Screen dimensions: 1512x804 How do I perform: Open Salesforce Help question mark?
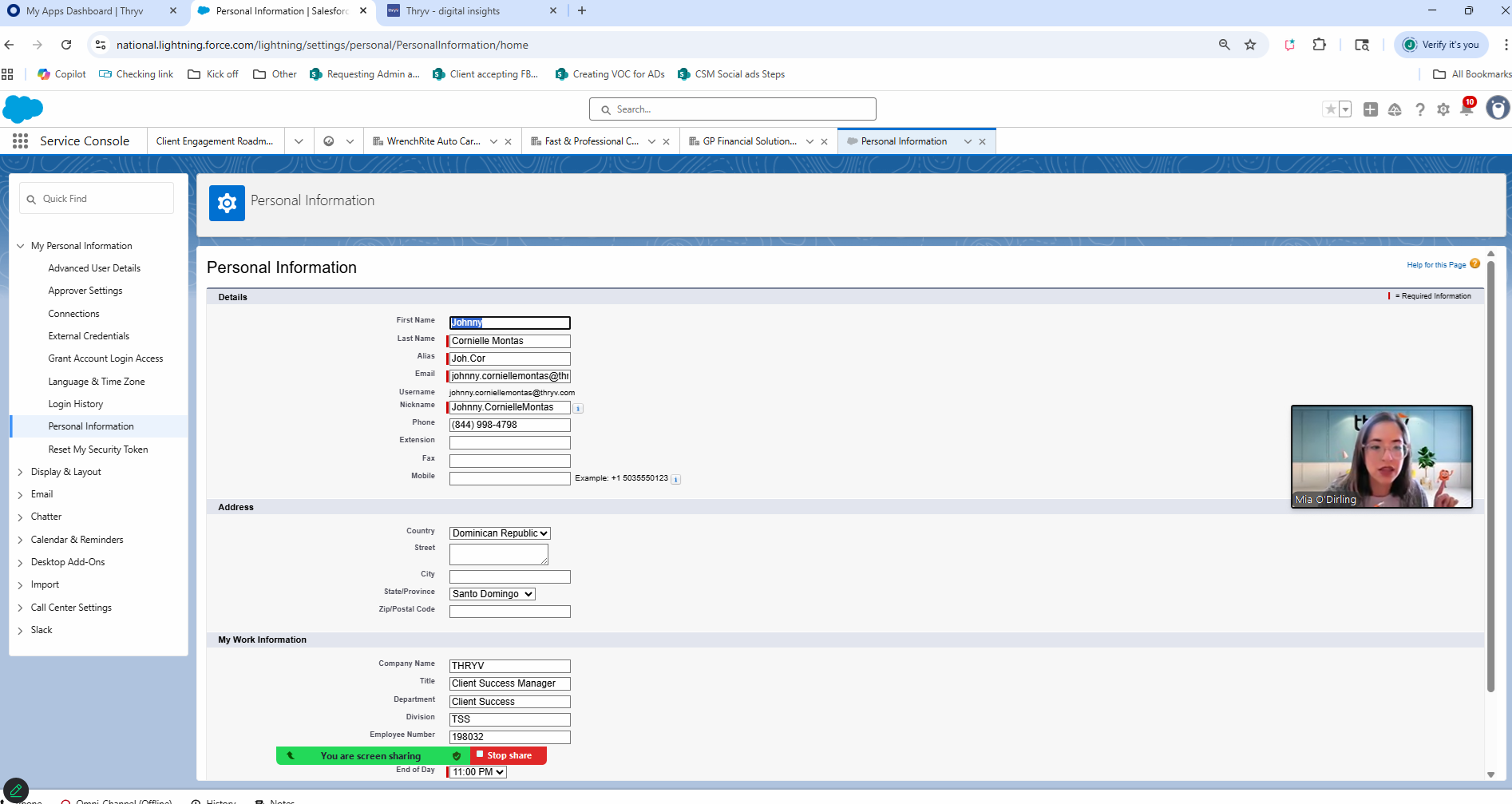[1419, 109]
